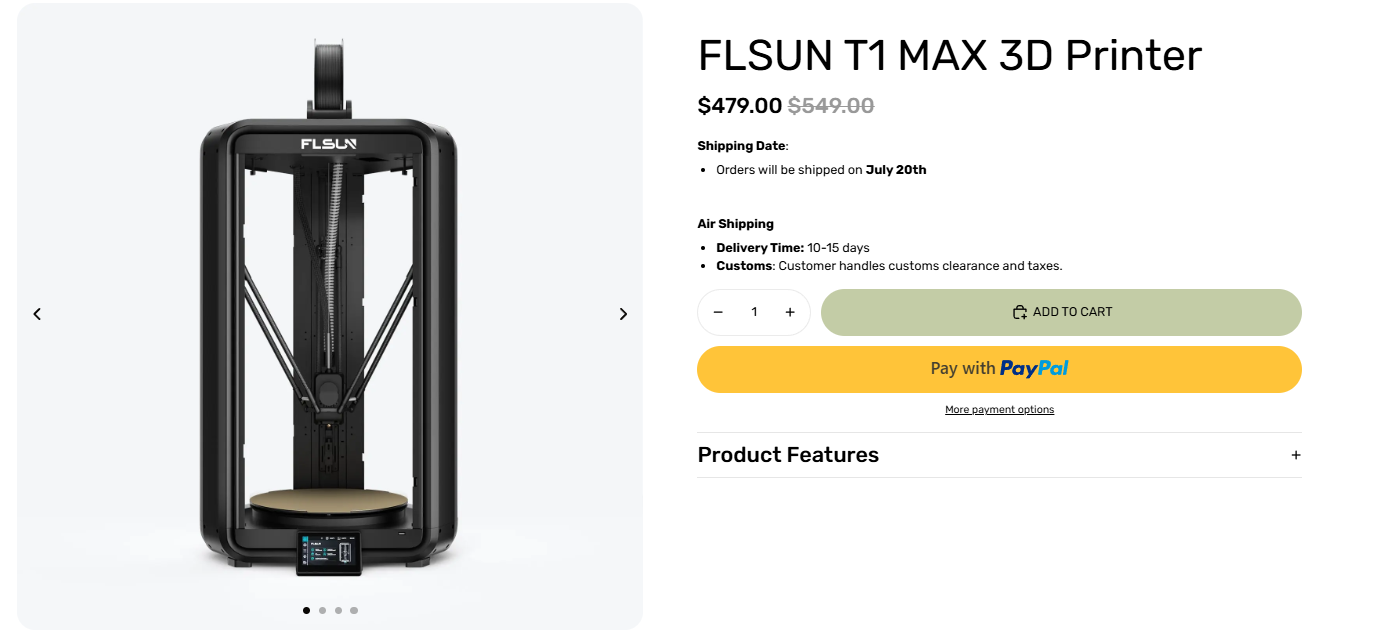Viewport: 1400px width, 642px height.
Task: Click the ADD TO CART label
Action: coord(1072,312)
